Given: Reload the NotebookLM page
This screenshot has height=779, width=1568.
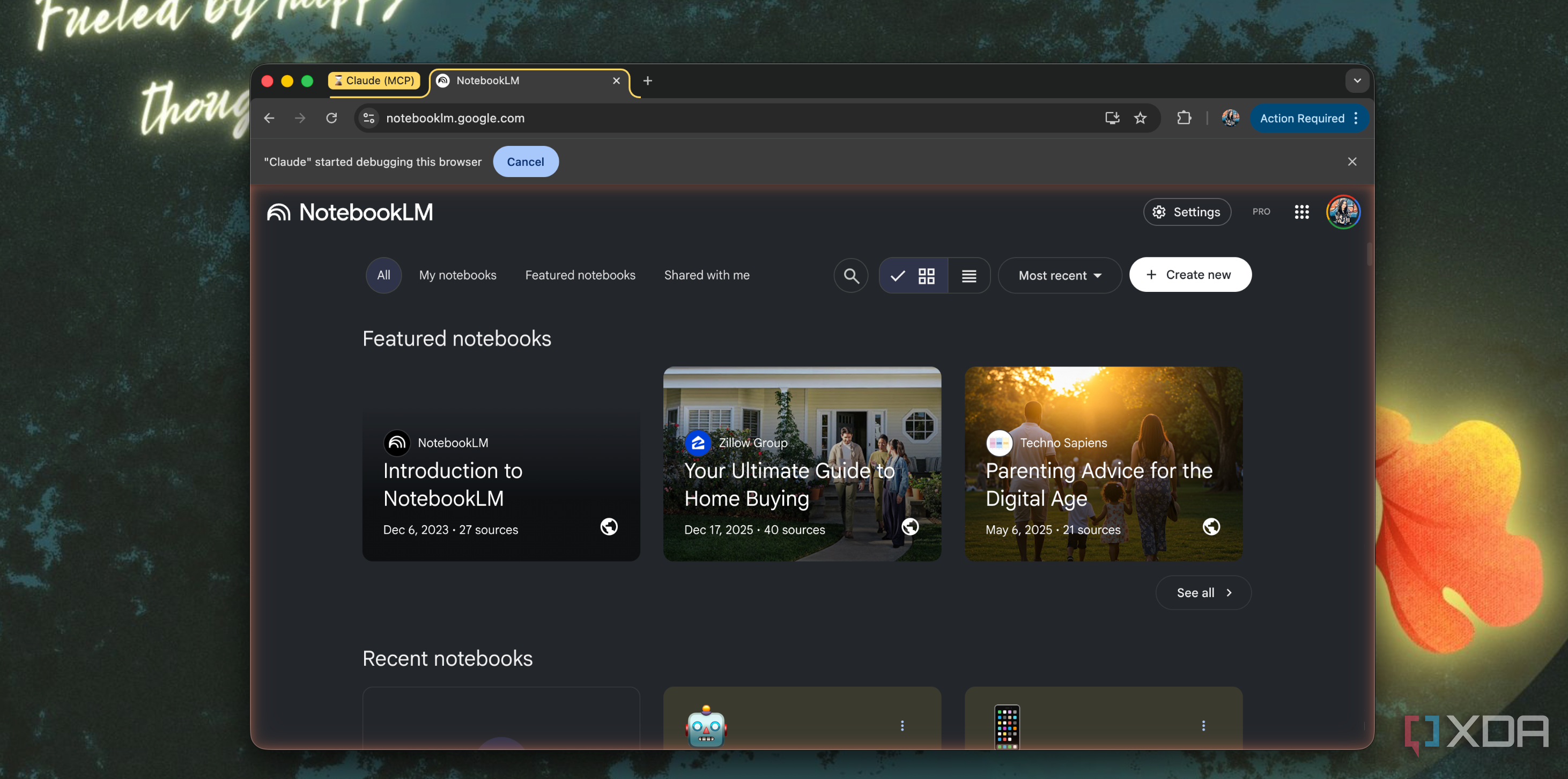Looking at the screenshot, I should [331, 118].
